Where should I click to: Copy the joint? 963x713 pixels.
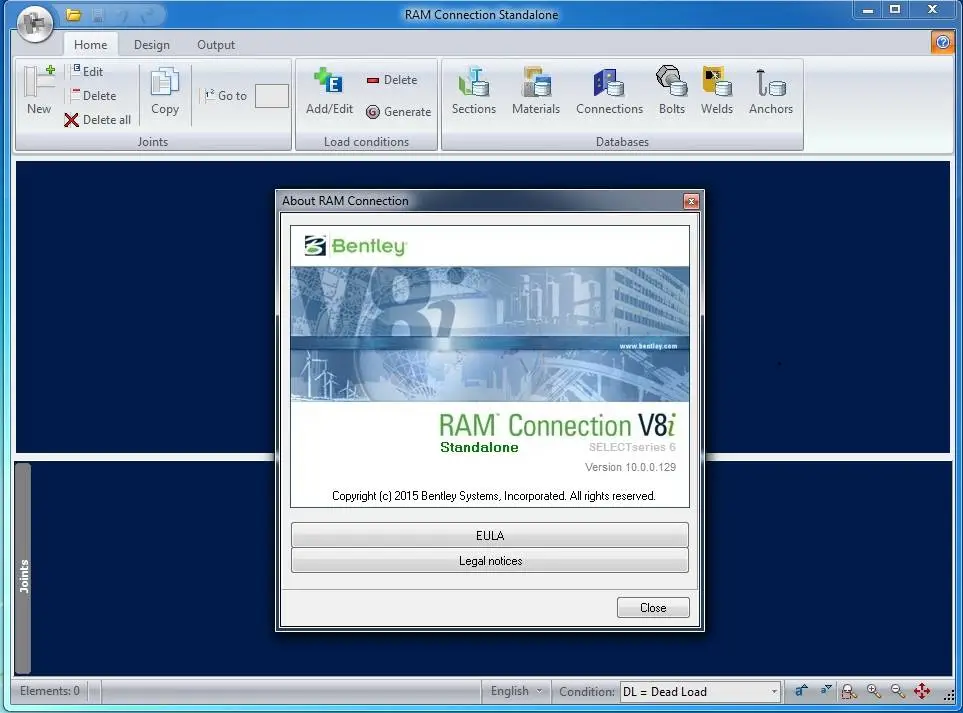(165, 91)
